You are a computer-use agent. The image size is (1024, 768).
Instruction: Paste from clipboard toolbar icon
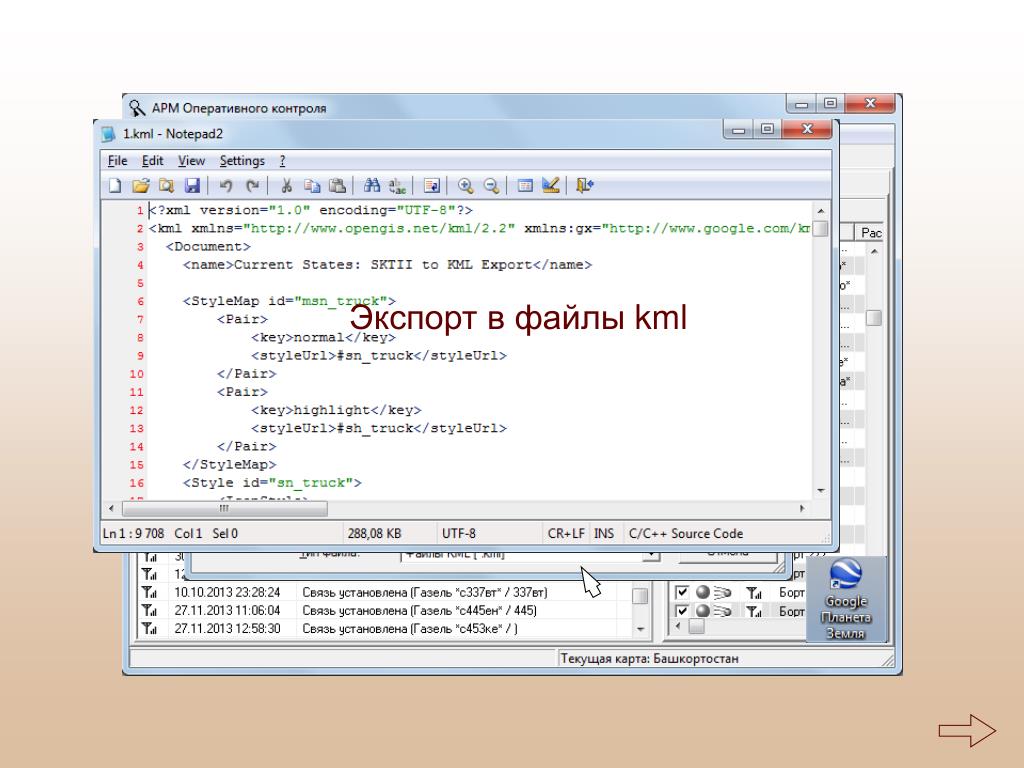[x=337, y=186]
